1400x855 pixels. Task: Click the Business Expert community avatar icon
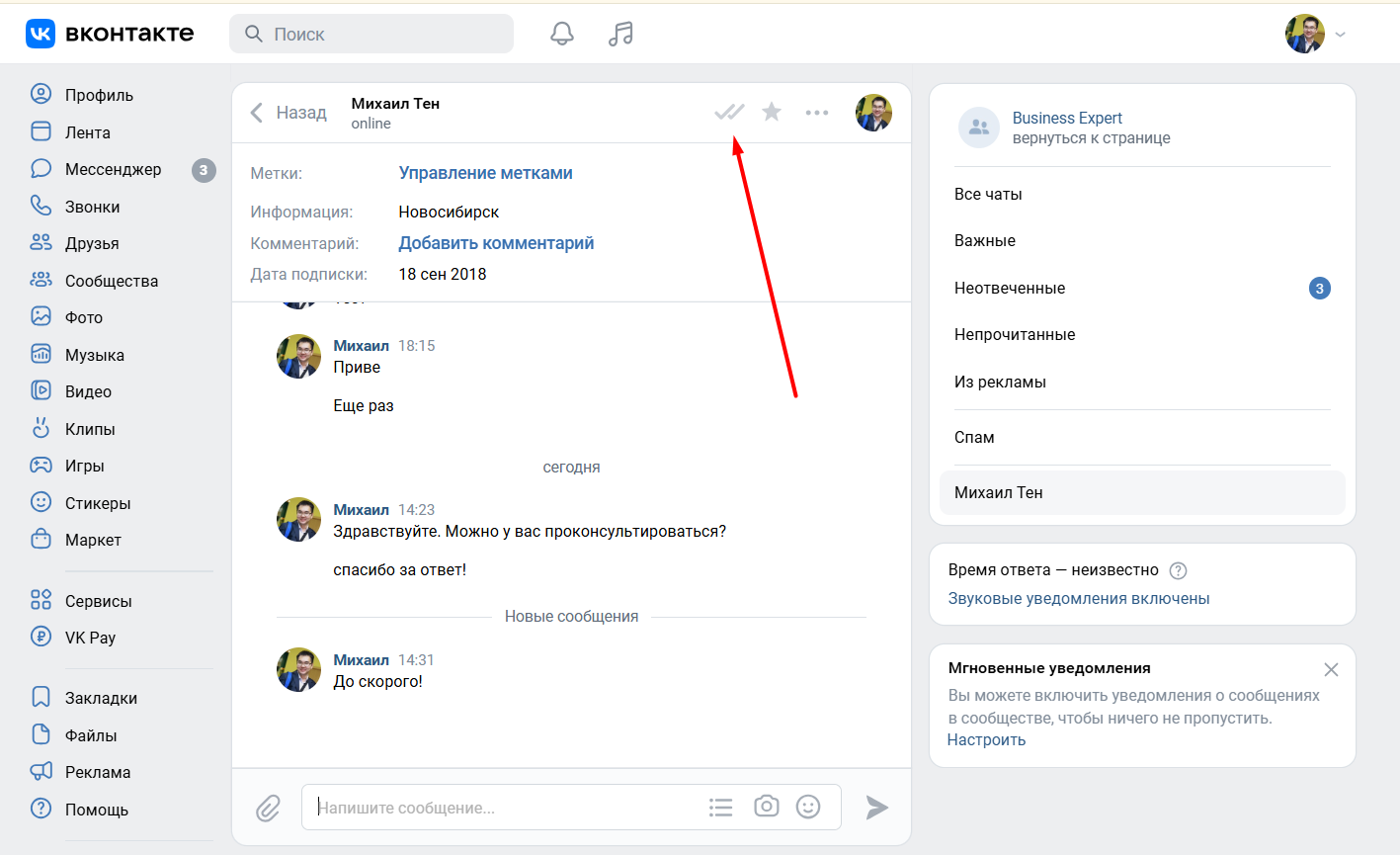tap(979, 128)
